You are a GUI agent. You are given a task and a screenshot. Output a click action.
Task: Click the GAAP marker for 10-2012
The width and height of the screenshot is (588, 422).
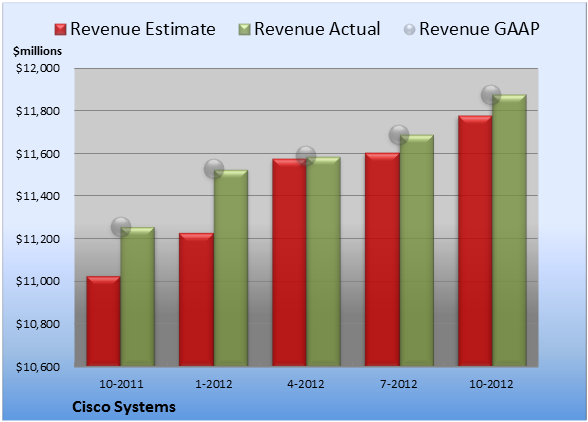click(x=491, y=95)
